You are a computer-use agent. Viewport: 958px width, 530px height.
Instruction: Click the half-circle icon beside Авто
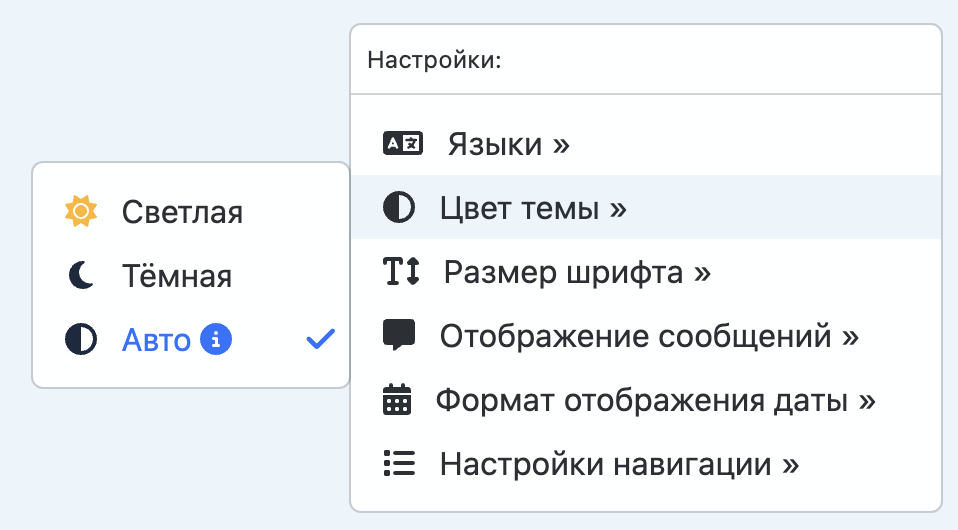pos(81,340)
